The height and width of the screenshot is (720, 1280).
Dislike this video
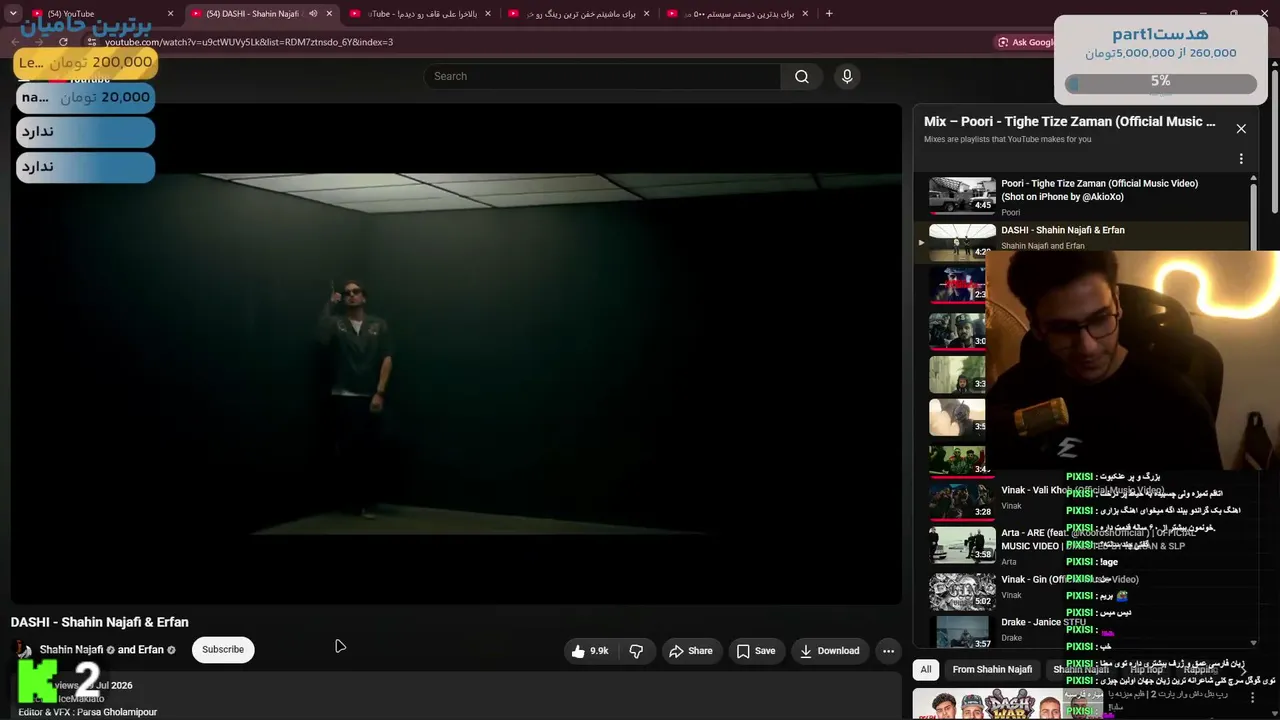[636, 651]
